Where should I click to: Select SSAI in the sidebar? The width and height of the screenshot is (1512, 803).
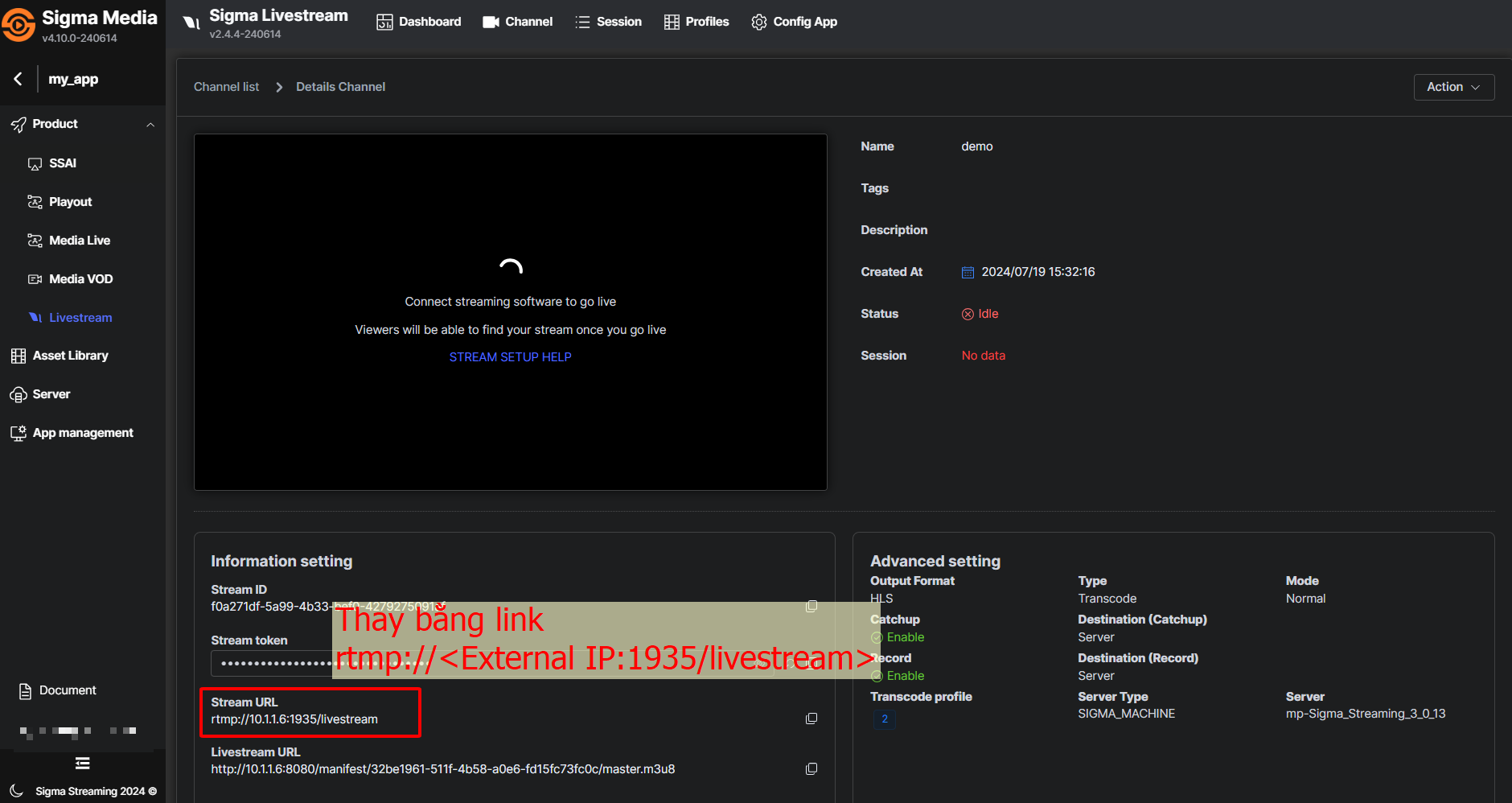[62, 163]
